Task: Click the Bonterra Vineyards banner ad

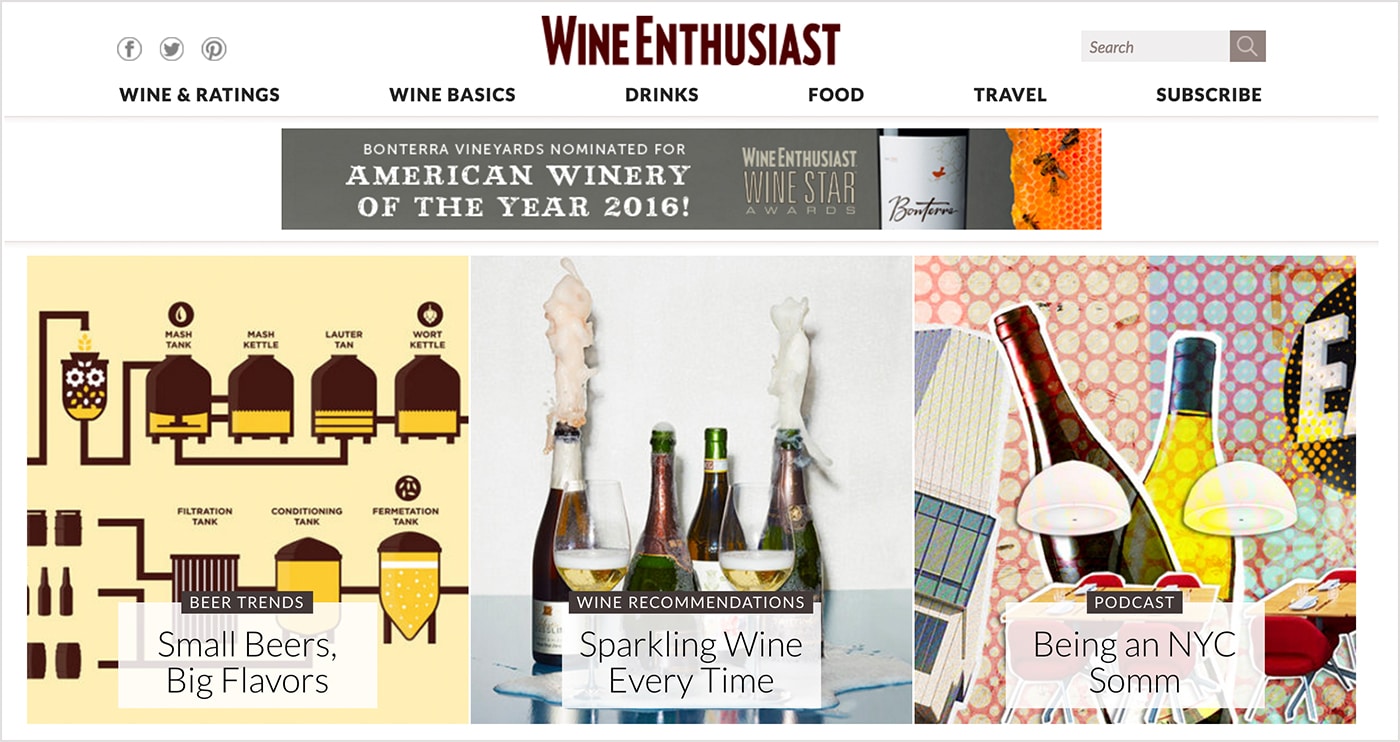Action: [x=691, y=179]
